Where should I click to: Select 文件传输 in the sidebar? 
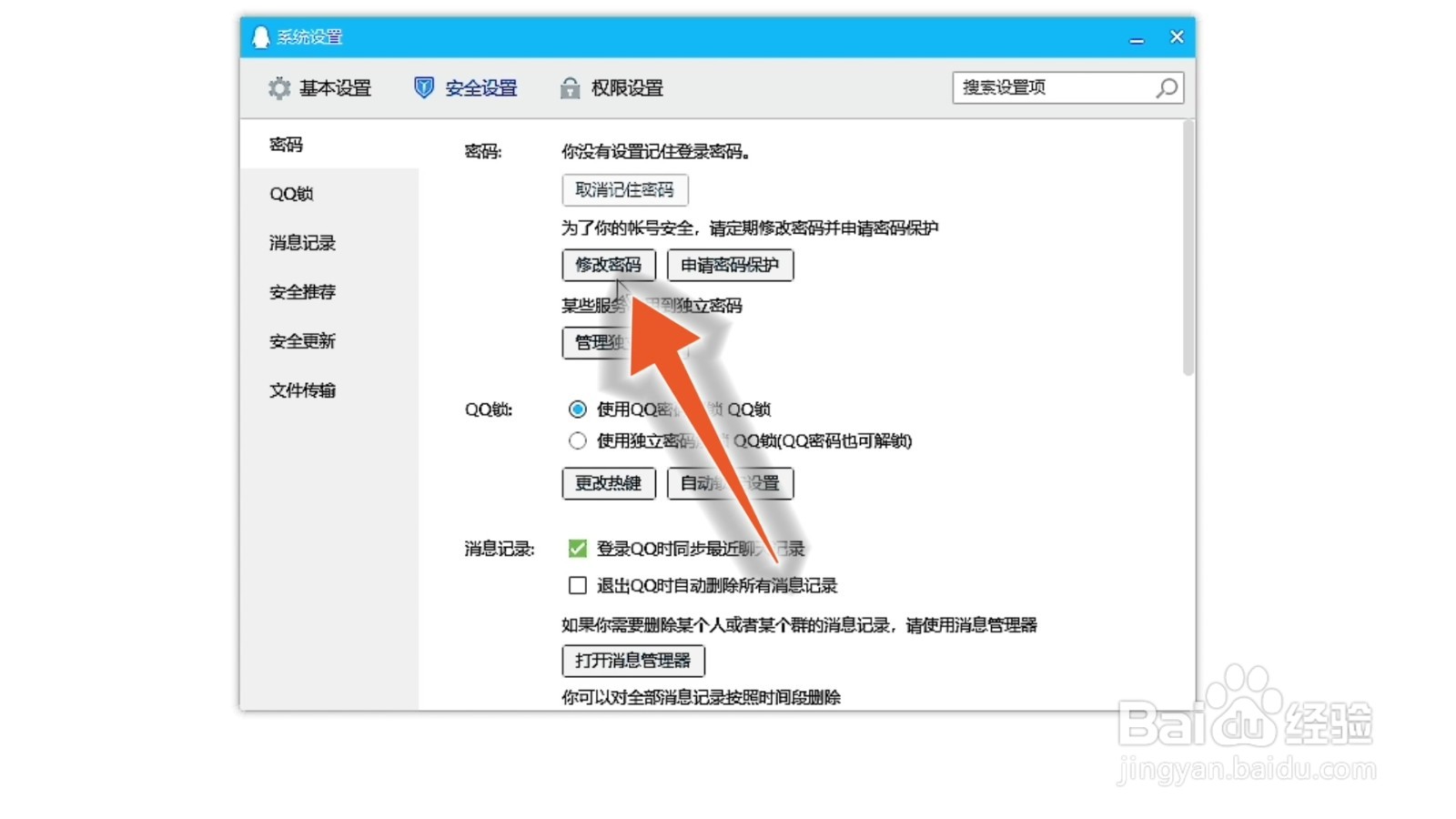[x=329, y=390]
